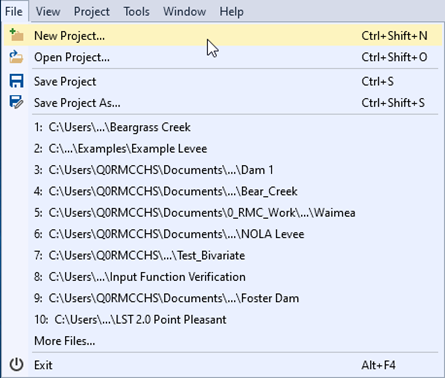
Task: Open recent project Example Levee
Action: [223, 149]
